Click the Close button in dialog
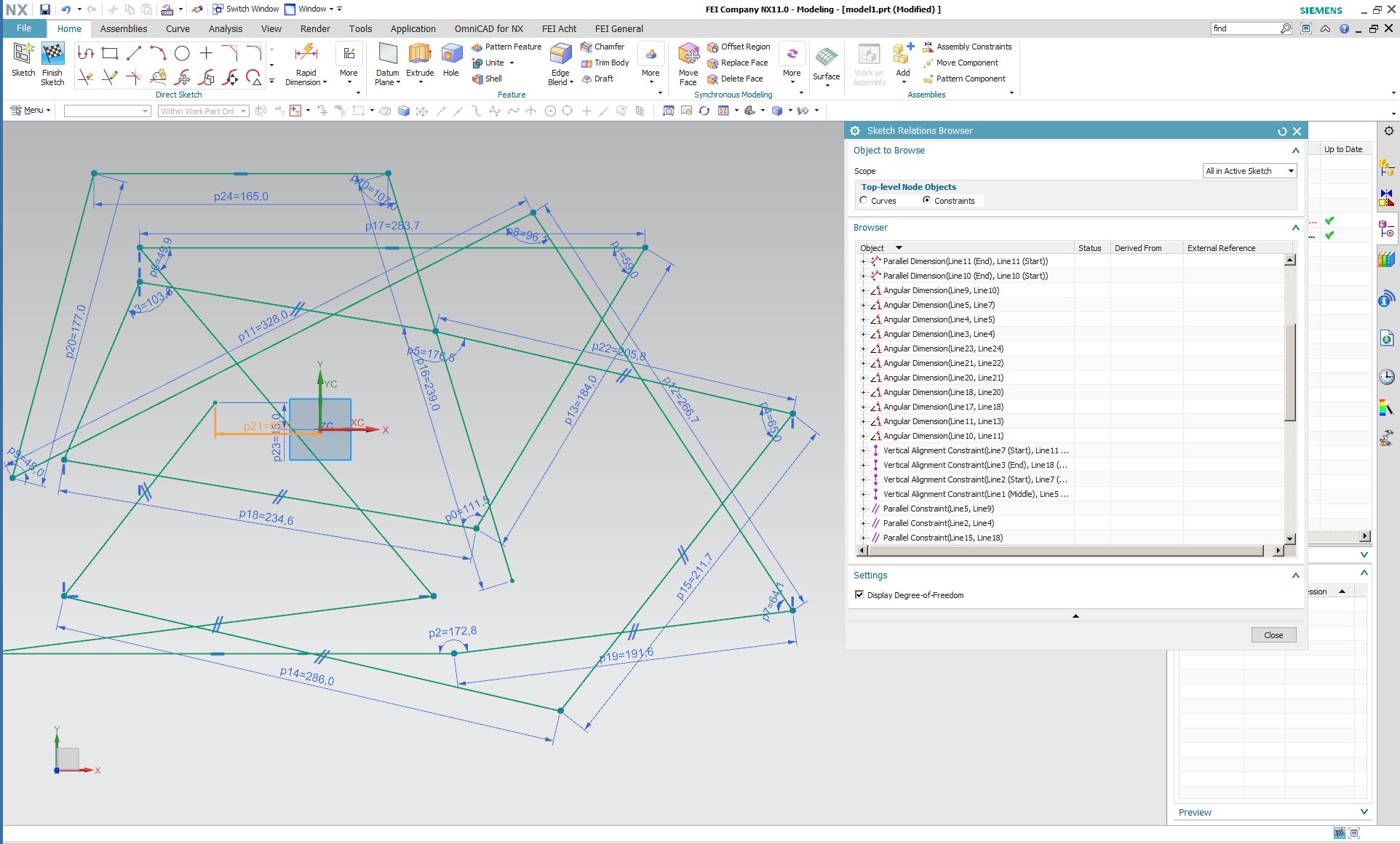Viewport: 1400px width, 844px height. pyautogui.click(x=1273, y=635)
